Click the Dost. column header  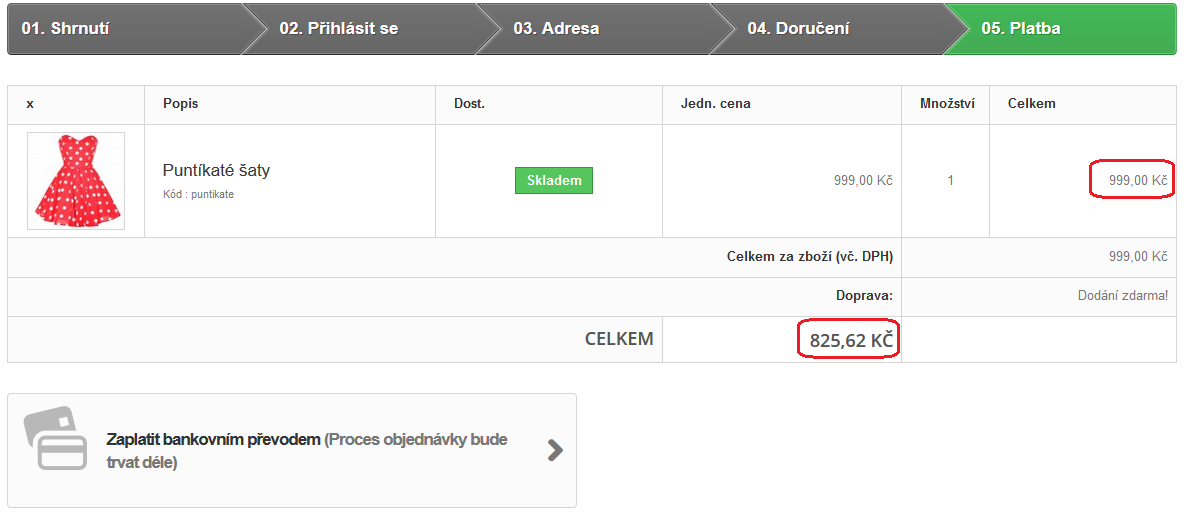point(469,104)
